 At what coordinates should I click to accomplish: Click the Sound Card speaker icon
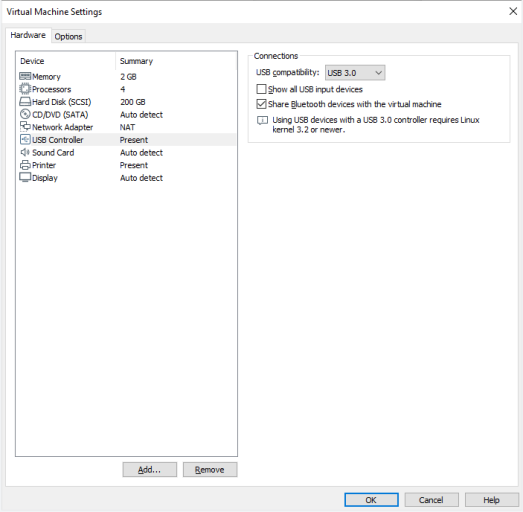coord(25,152)
